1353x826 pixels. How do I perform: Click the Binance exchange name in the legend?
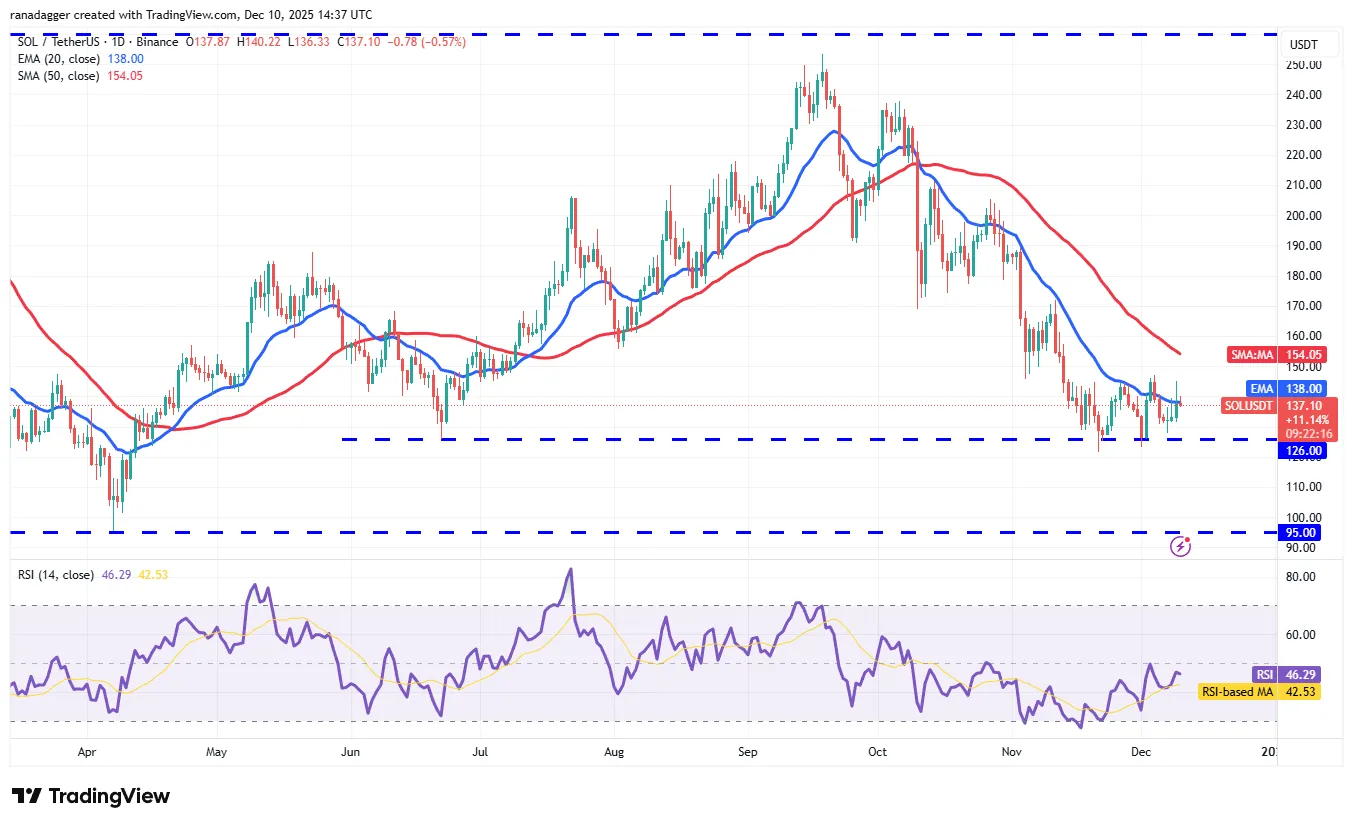(157, 42)
